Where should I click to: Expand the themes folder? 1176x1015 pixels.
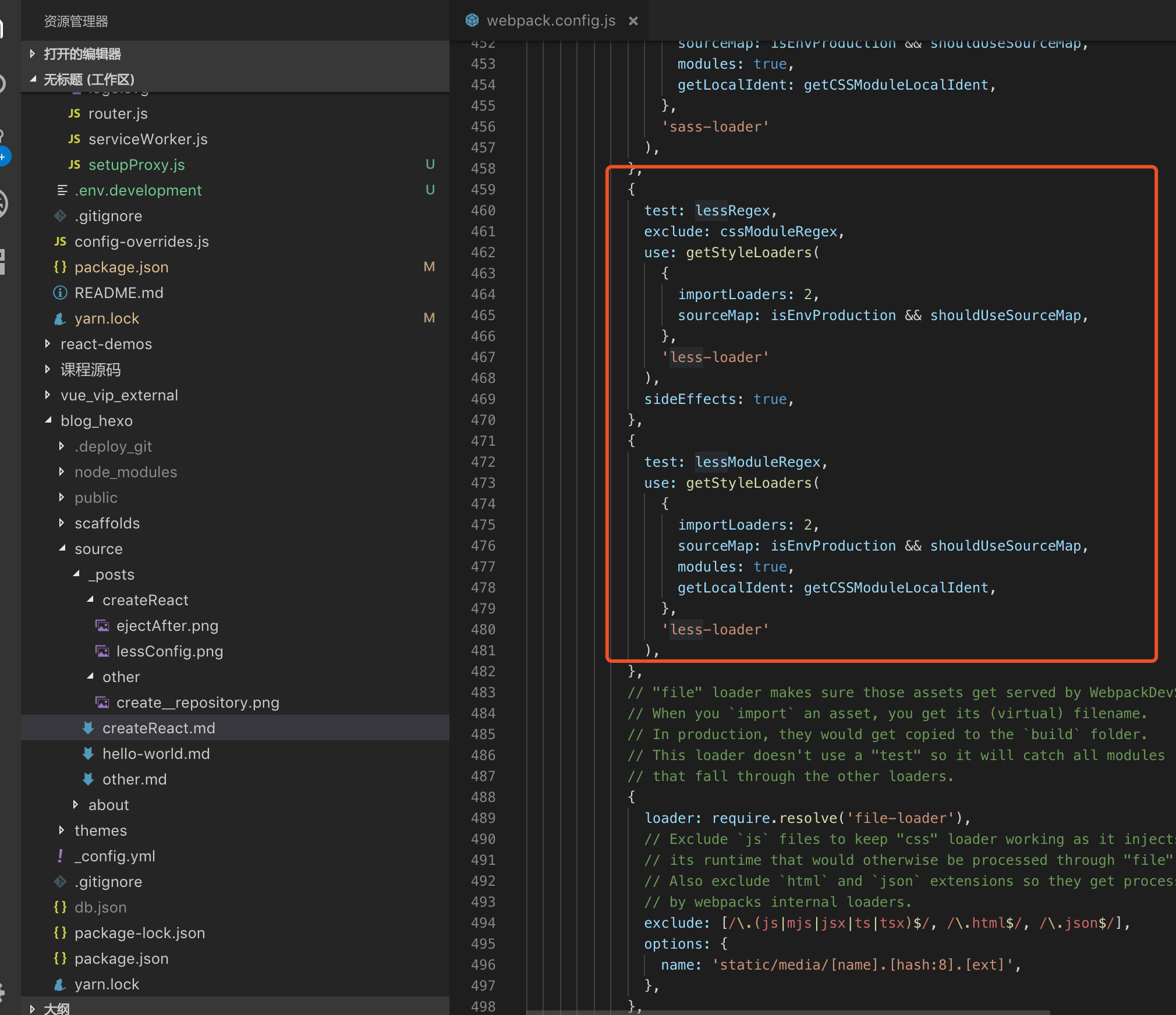tap(62, 831)
